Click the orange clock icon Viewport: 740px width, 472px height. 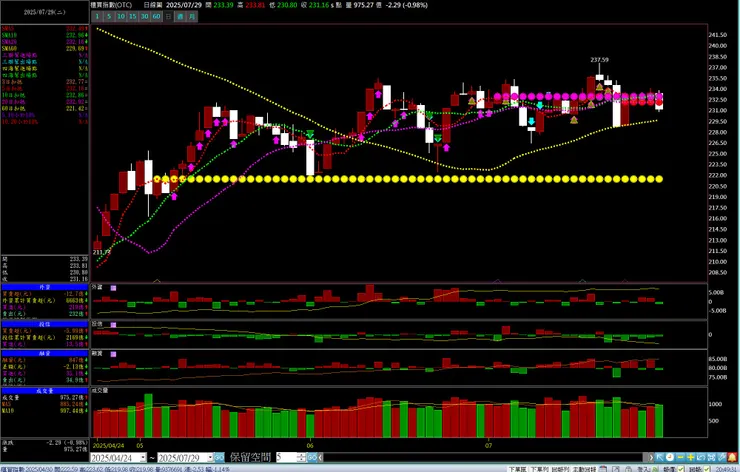tap(670, 457)
